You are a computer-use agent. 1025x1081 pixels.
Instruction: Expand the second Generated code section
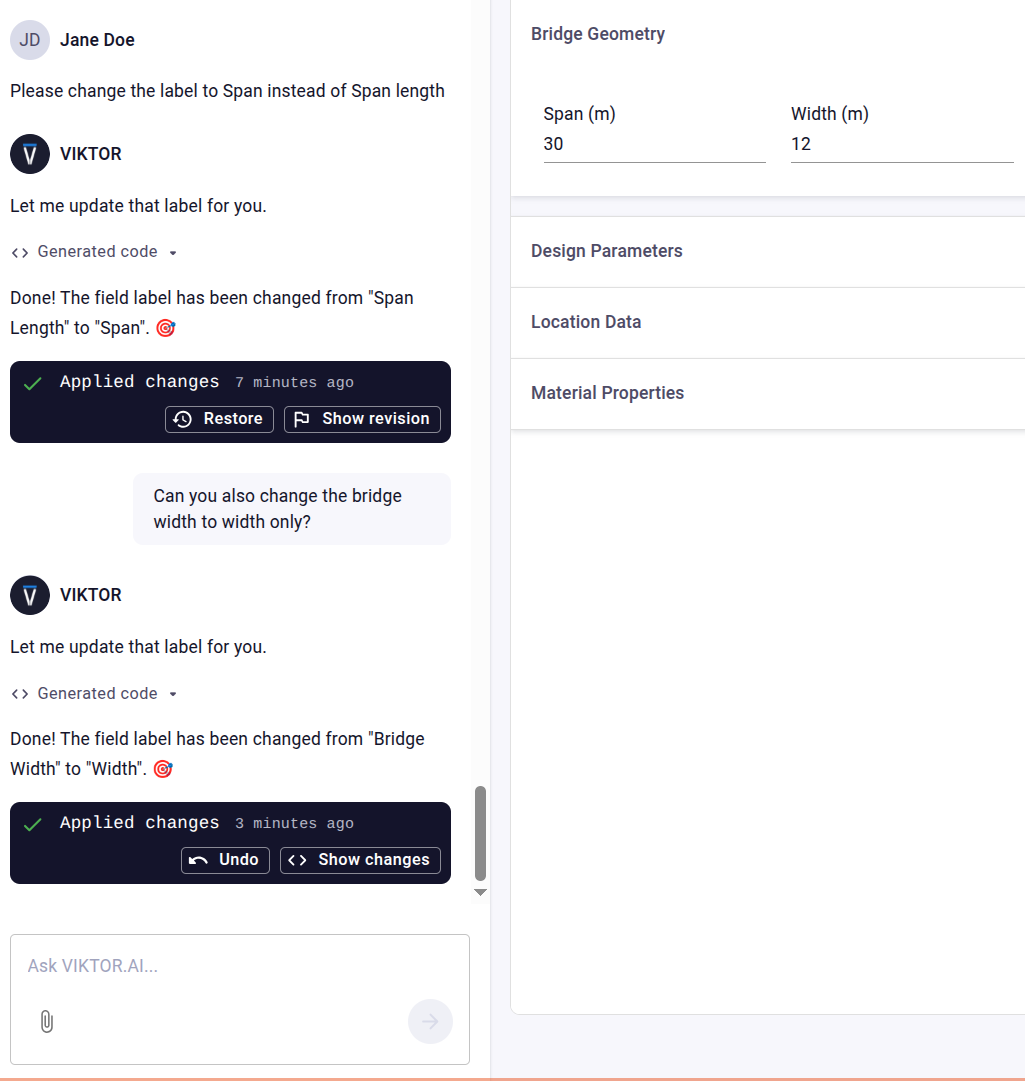pyautogui.click(x=95, y=694)
